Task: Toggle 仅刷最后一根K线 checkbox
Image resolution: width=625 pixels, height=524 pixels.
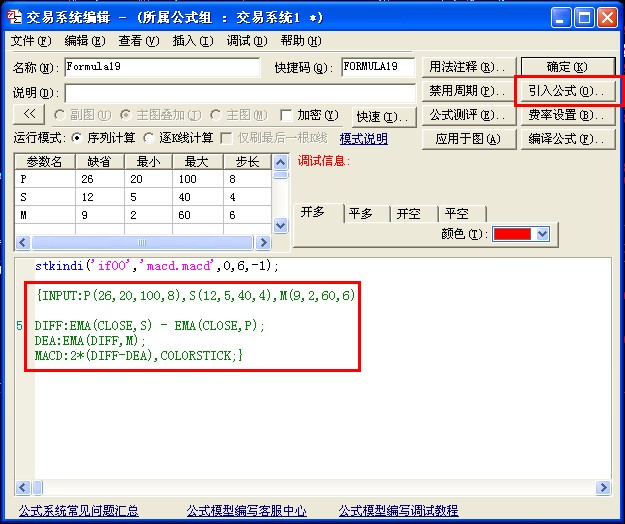Action: 226,138
